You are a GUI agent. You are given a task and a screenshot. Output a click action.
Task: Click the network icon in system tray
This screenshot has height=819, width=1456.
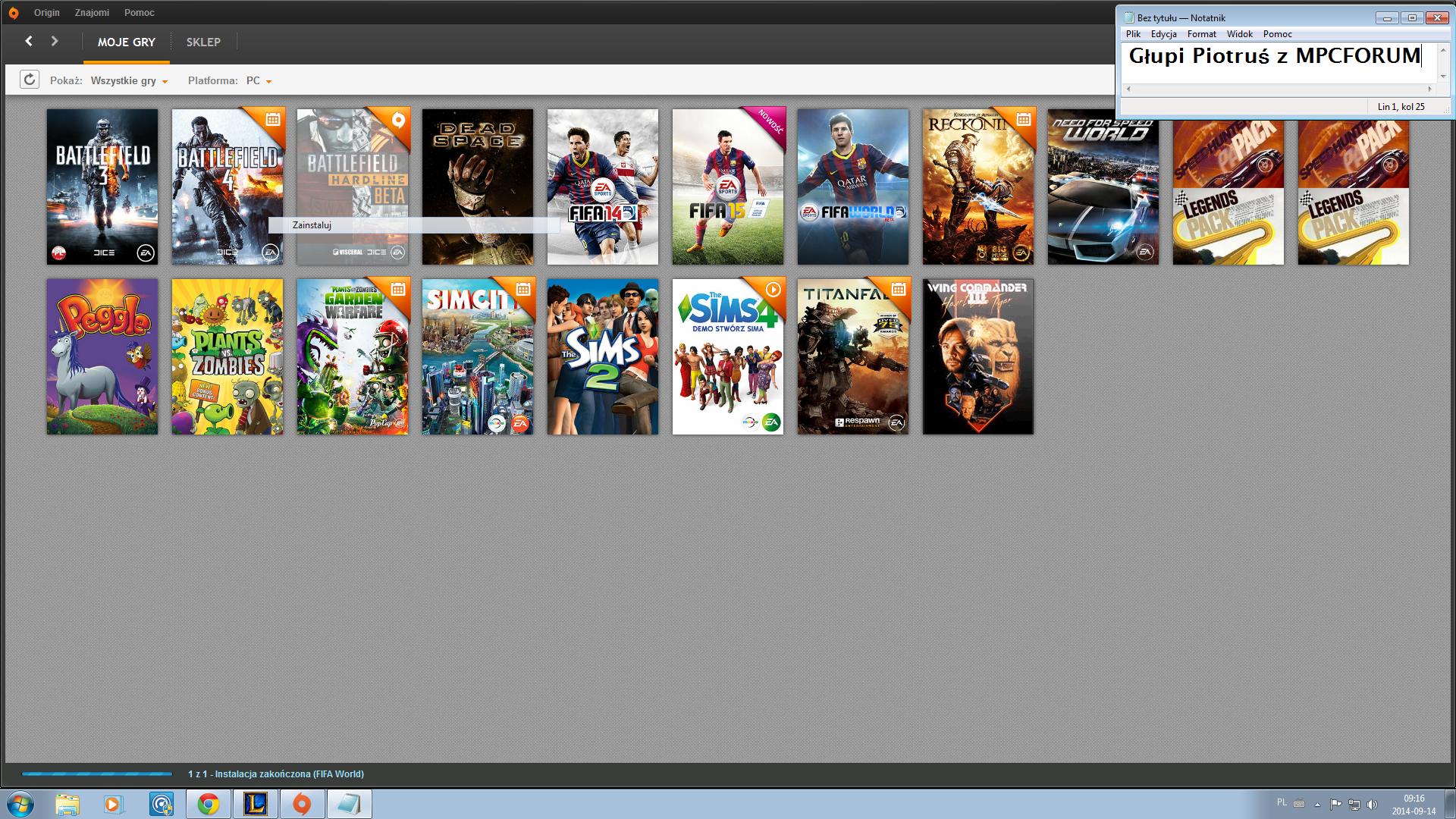[x=1354, y=805]
